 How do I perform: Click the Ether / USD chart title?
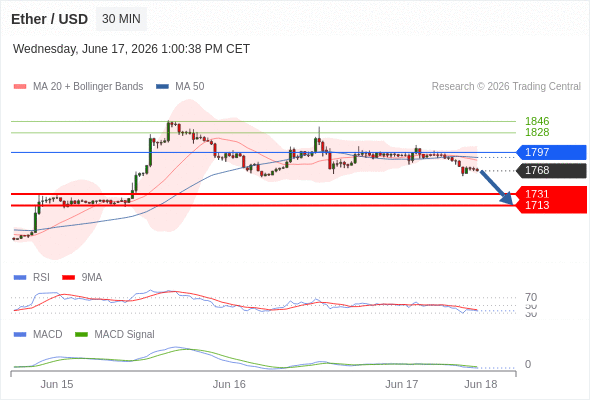[x=49, y=19]
